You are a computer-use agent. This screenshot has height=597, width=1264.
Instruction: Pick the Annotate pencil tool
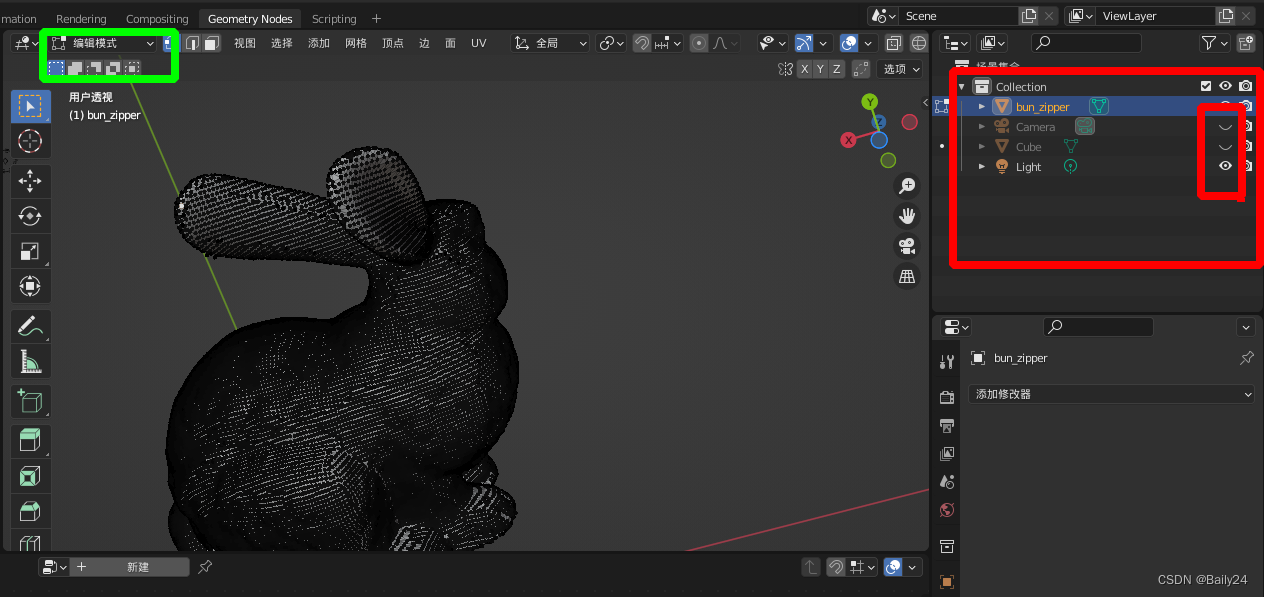(30, 325)
